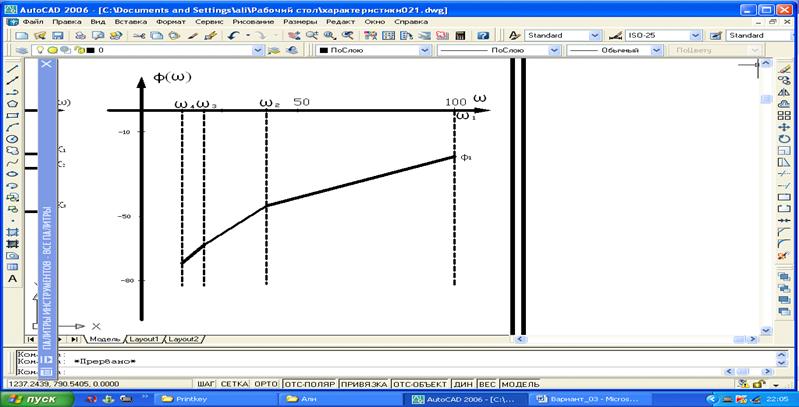Click the New drawing icon

(x=21, y=36)
